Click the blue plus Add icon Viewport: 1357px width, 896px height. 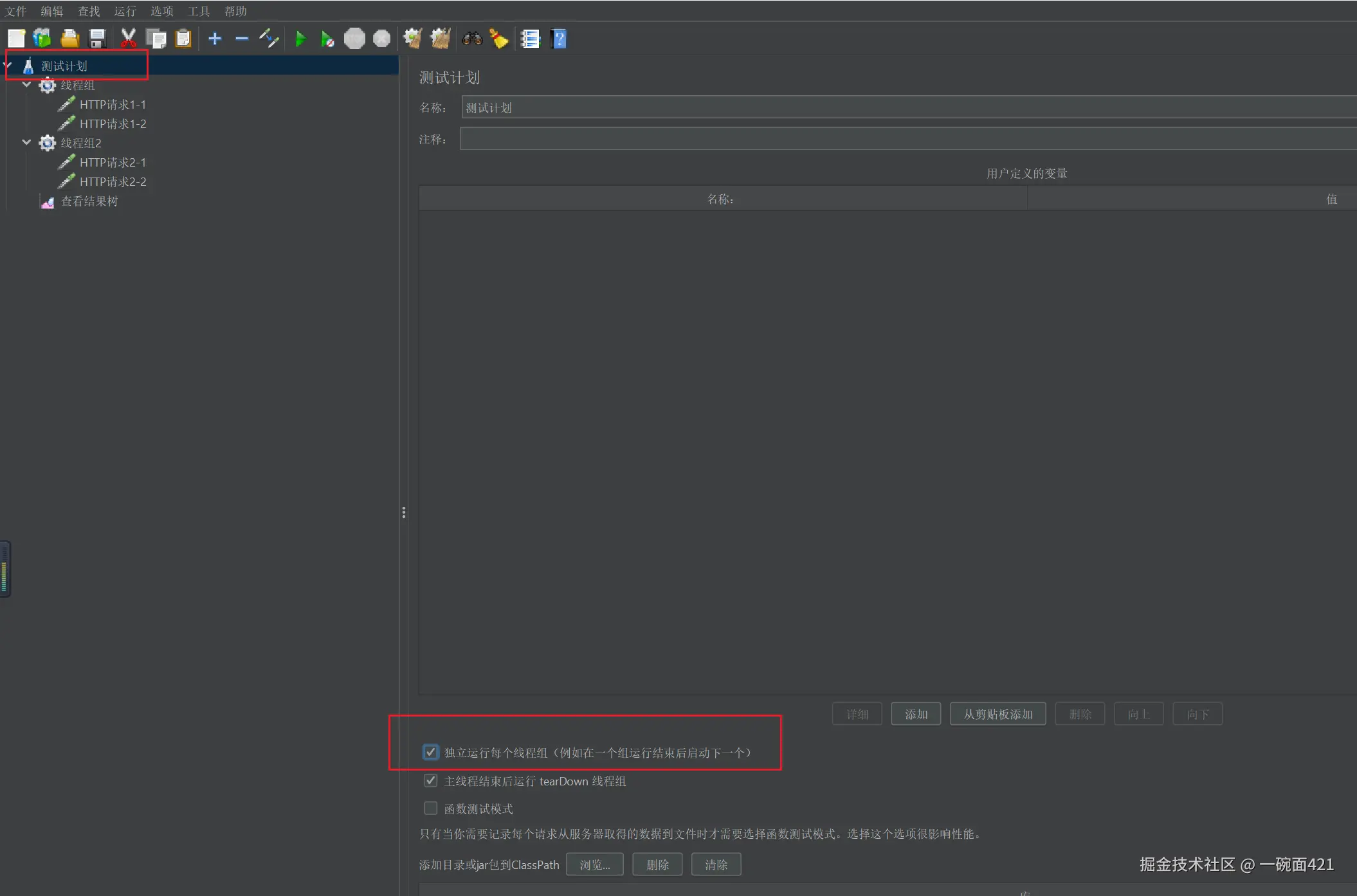(x=215, y=39)
